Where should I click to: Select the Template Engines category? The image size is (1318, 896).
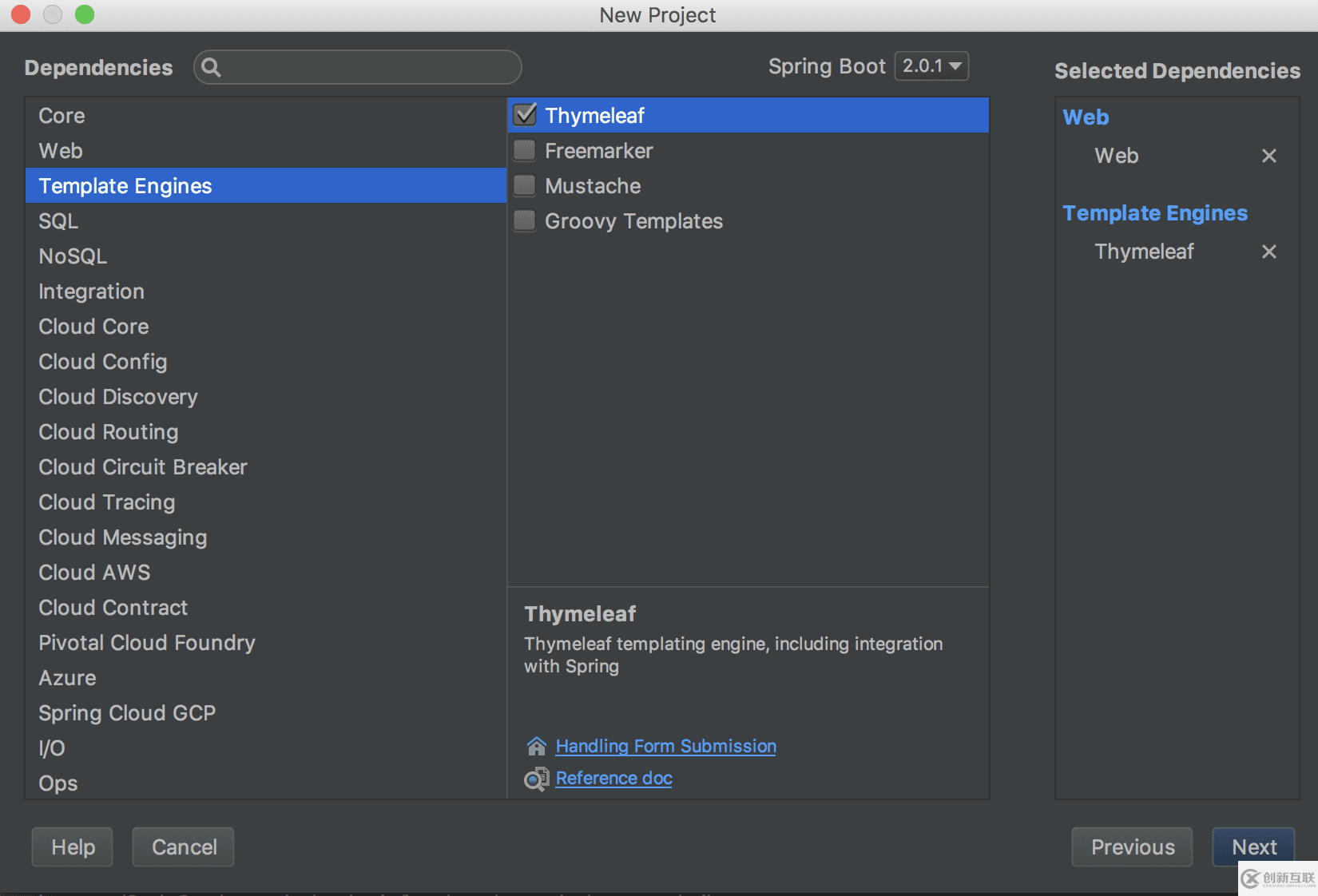point(266,186)
